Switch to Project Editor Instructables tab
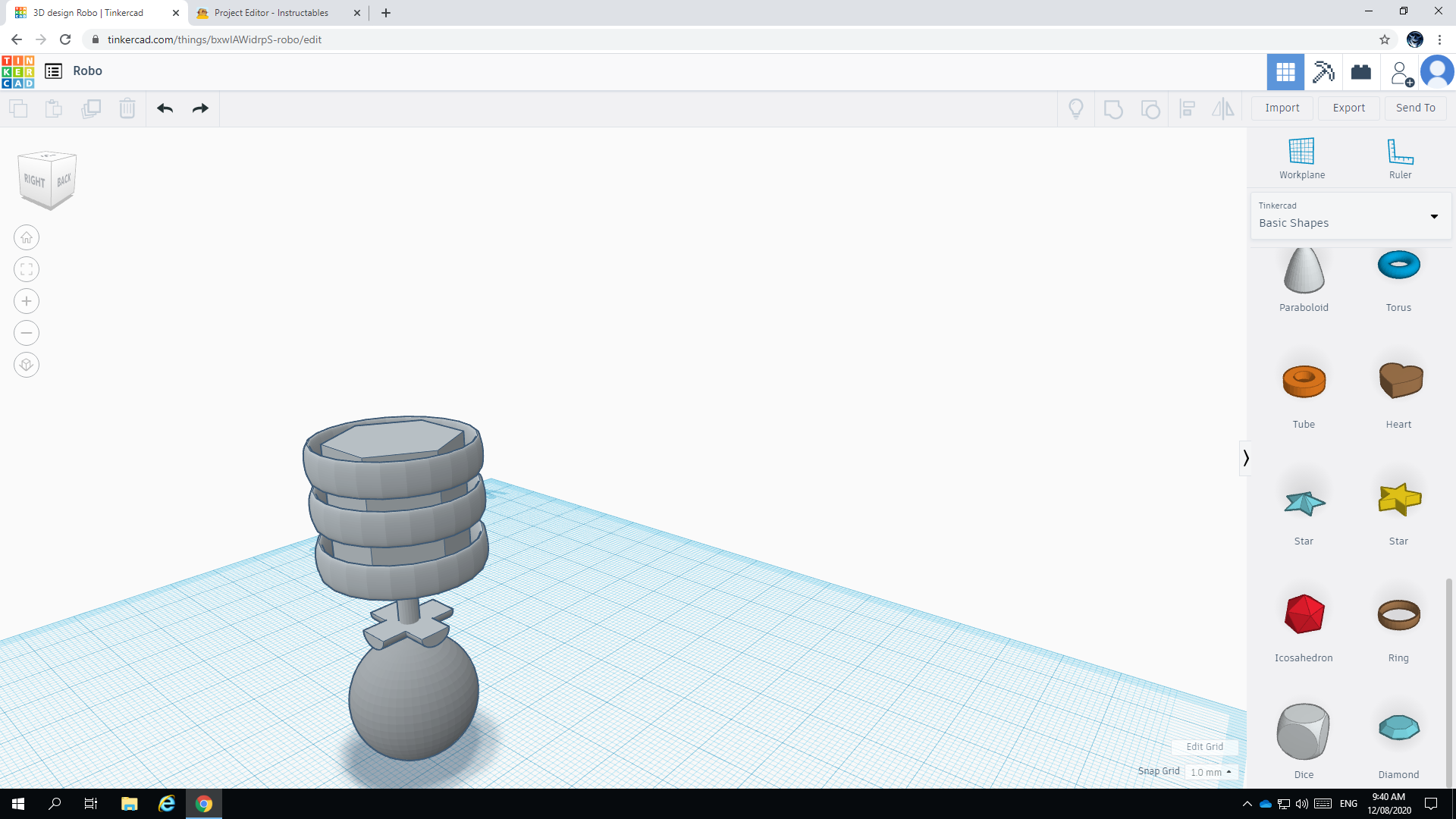Screen dimensions: 1456x819 tap(277, 13)
